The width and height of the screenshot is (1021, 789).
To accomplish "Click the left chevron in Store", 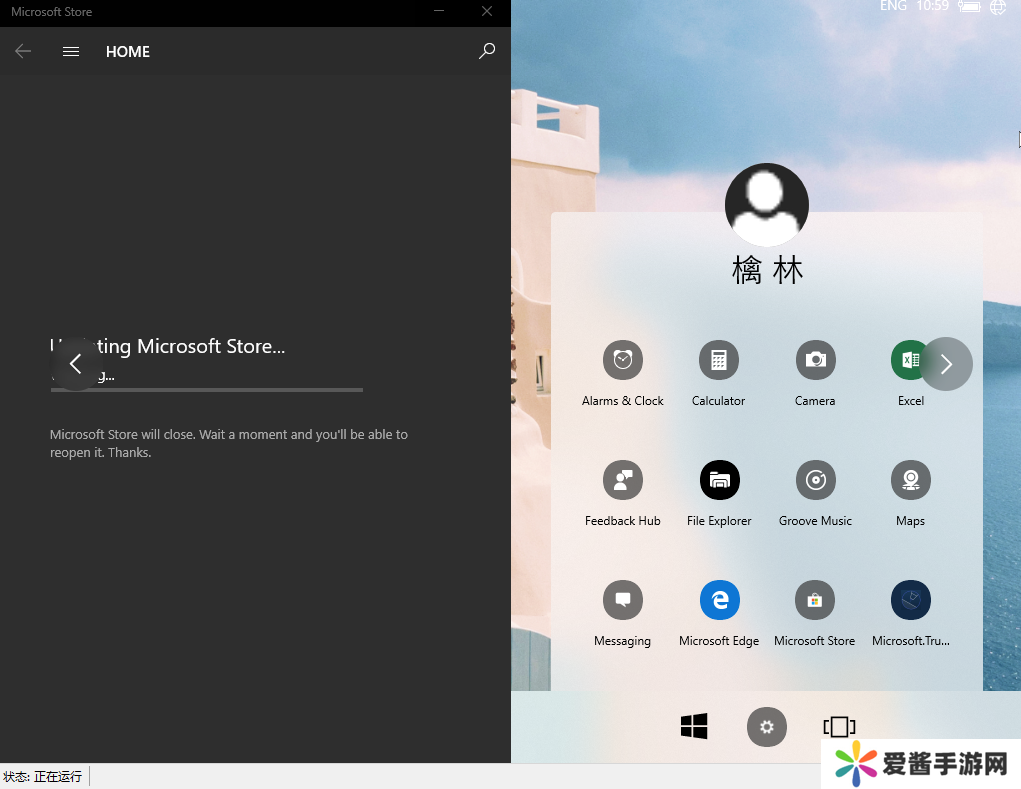I will (x=76, y=364).
